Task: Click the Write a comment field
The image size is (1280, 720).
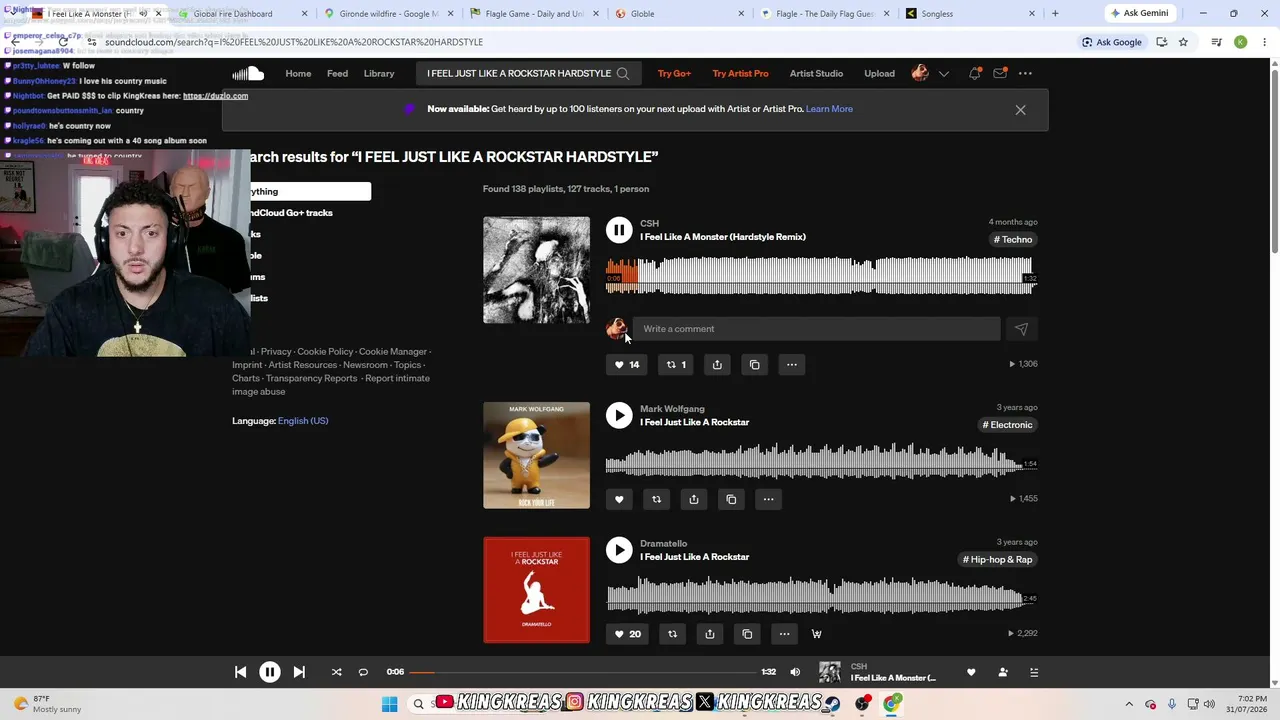Action: click(816, 329)
